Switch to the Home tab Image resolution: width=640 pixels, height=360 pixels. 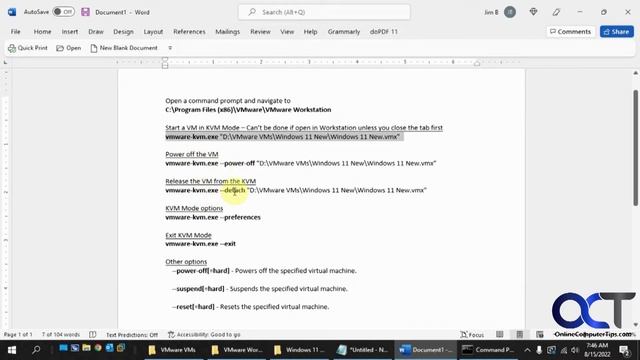pyautogui.click(x=42, y=31)
